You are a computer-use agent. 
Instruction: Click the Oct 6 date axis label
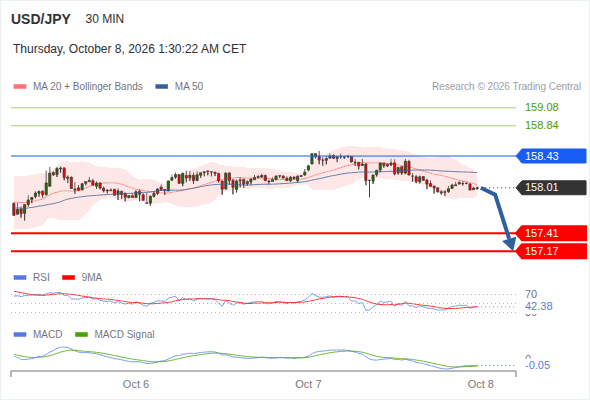136,384
